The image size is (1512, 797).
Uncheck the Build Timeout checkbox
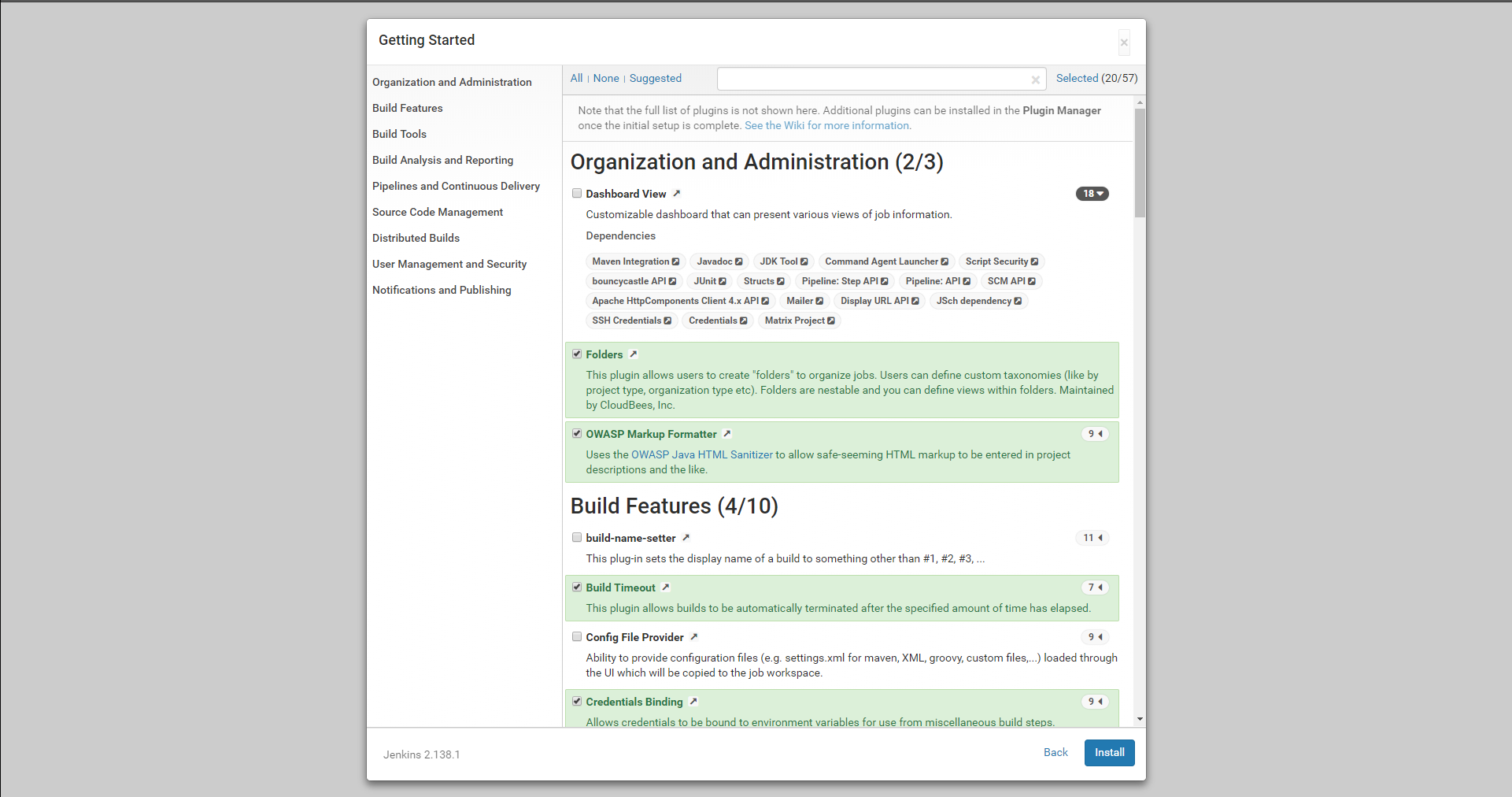[577, 587]
